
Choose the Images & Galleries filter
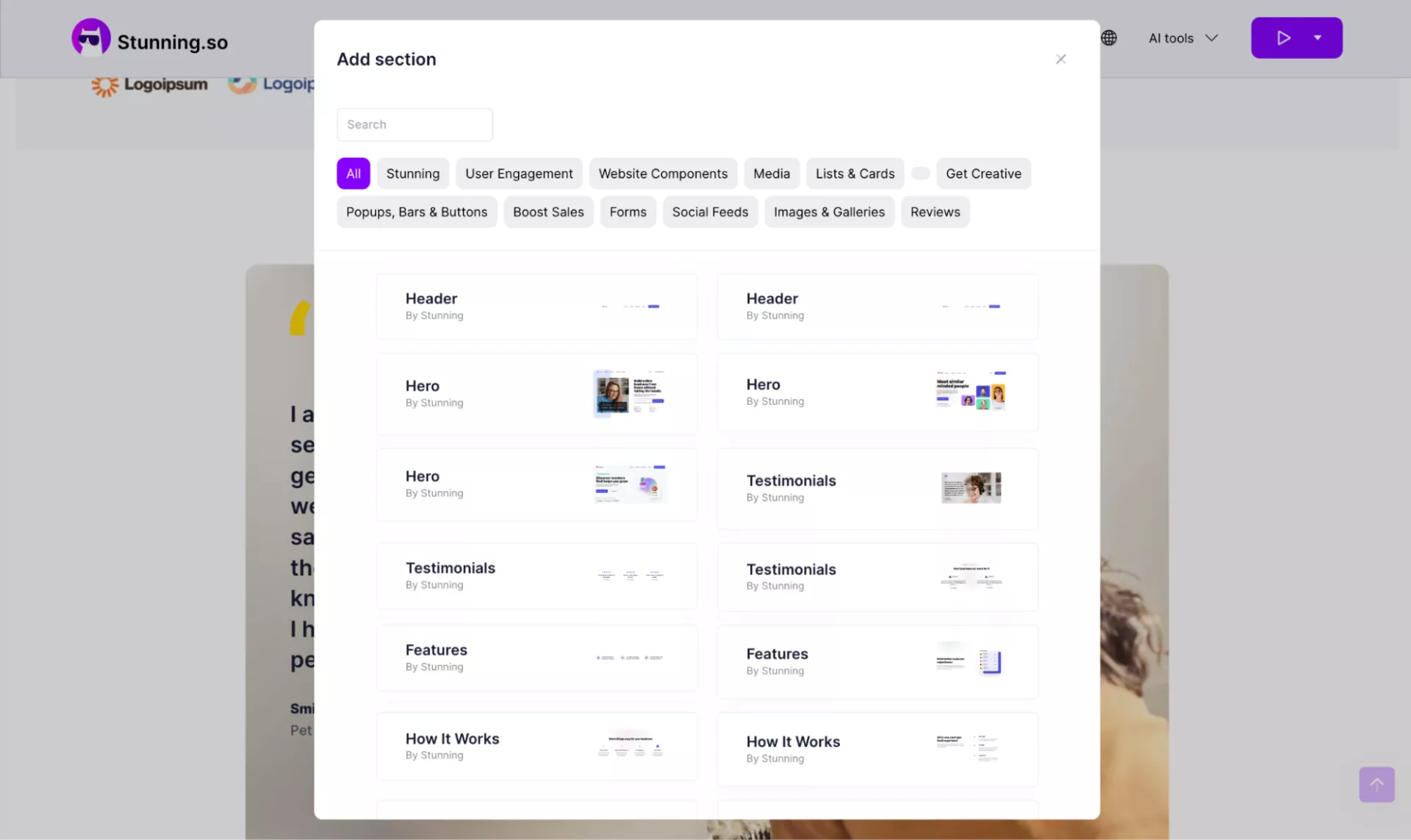[829, 212]
